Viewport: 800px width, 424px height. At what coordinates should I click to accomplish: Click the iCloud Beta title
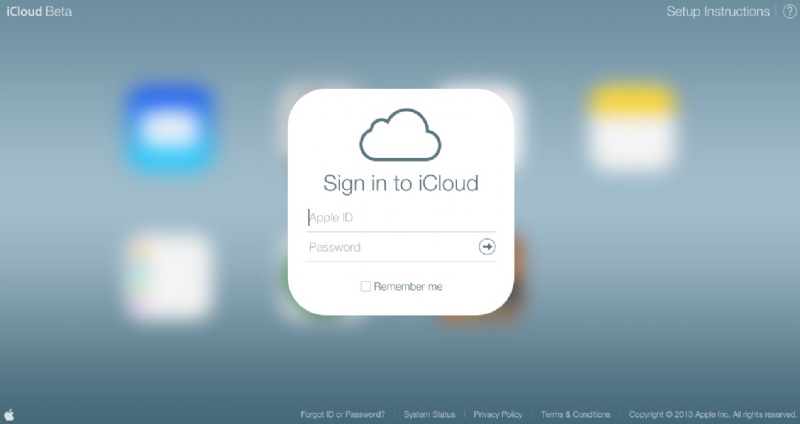point(39,12)
